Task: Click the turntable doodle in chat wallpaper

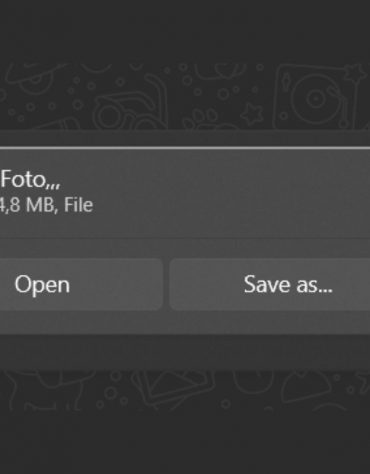Action: tap(313, 97)
